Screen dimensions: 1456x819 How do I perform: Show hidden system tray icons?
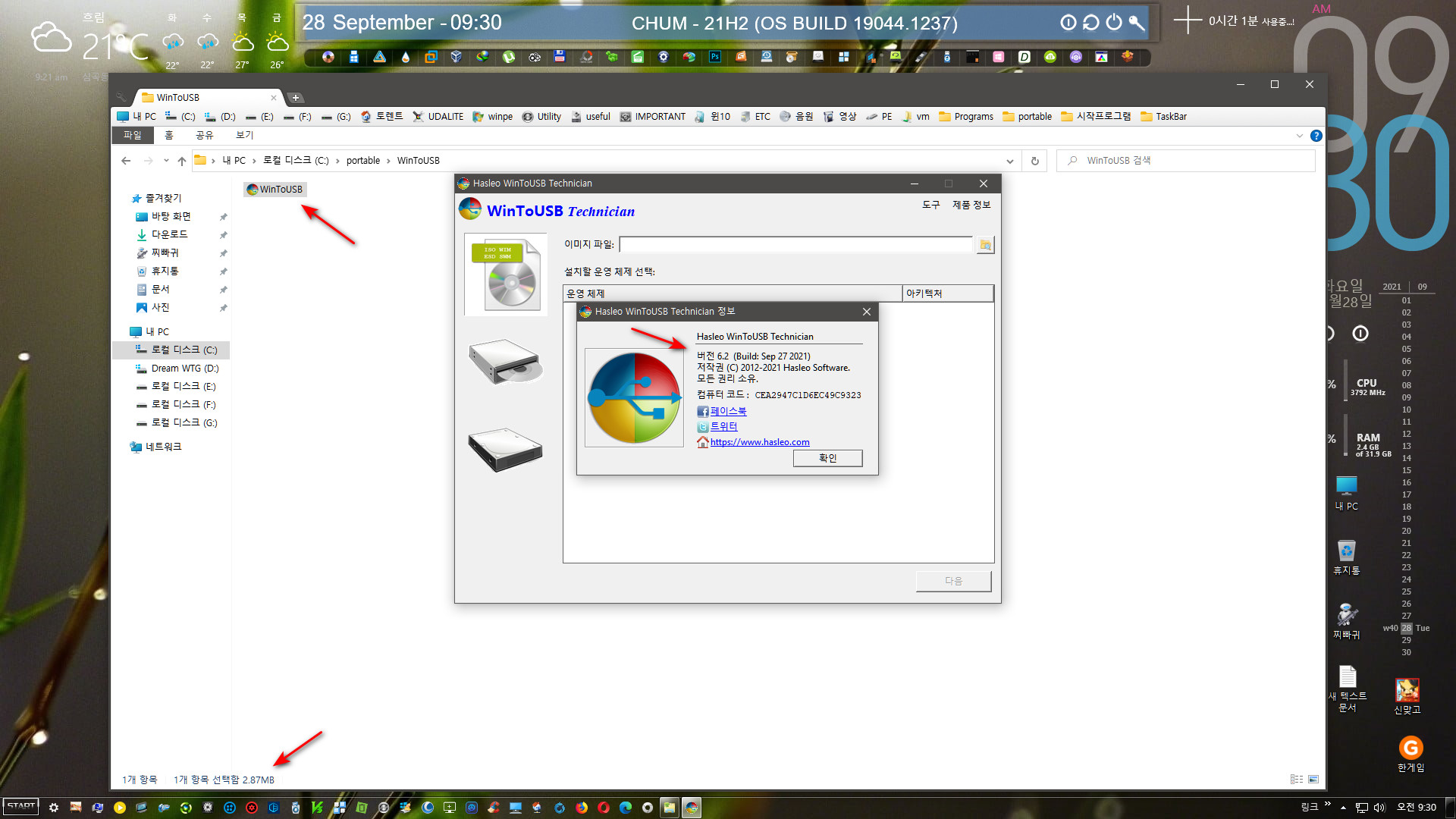(1343, 808)
